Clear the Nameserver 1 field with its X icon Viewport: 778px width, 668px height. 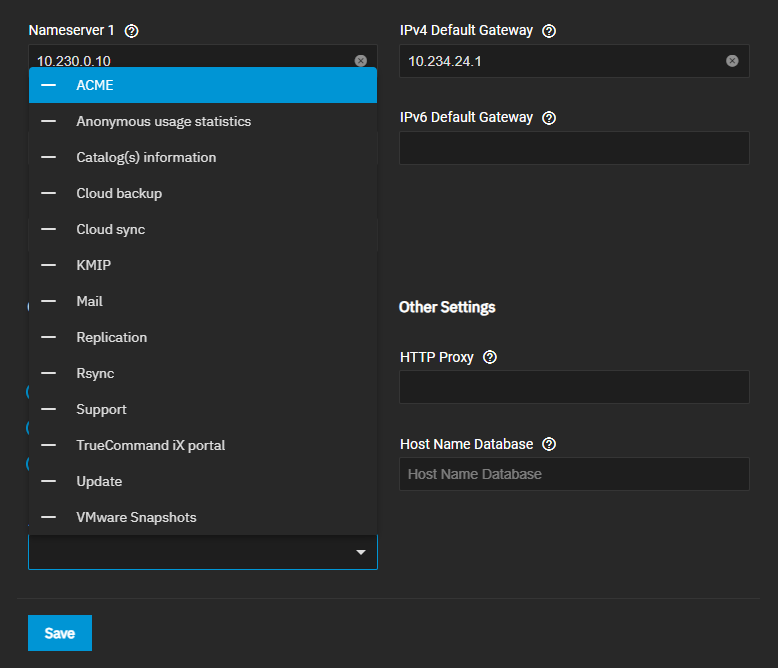pos(361,61)
